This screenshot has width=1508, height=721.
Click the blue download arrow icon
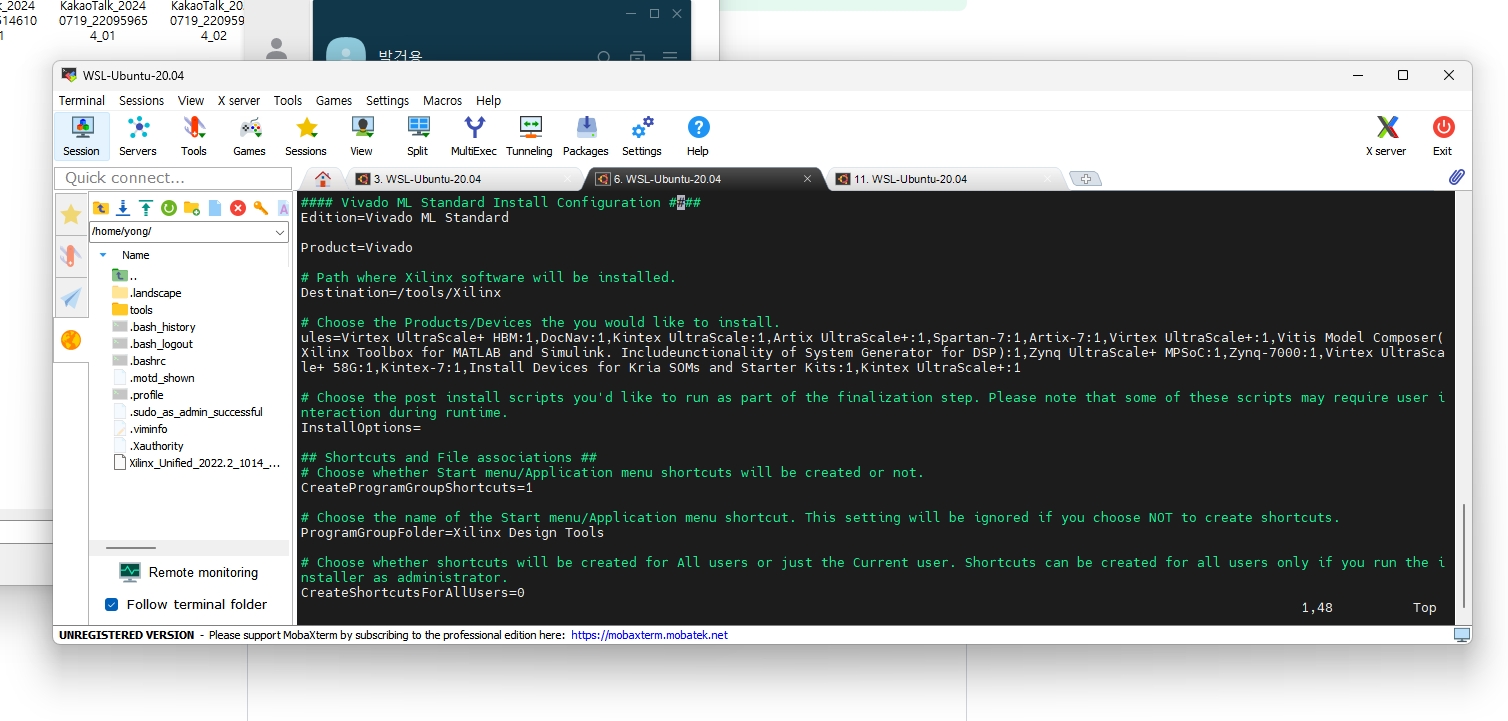[123, 208]
